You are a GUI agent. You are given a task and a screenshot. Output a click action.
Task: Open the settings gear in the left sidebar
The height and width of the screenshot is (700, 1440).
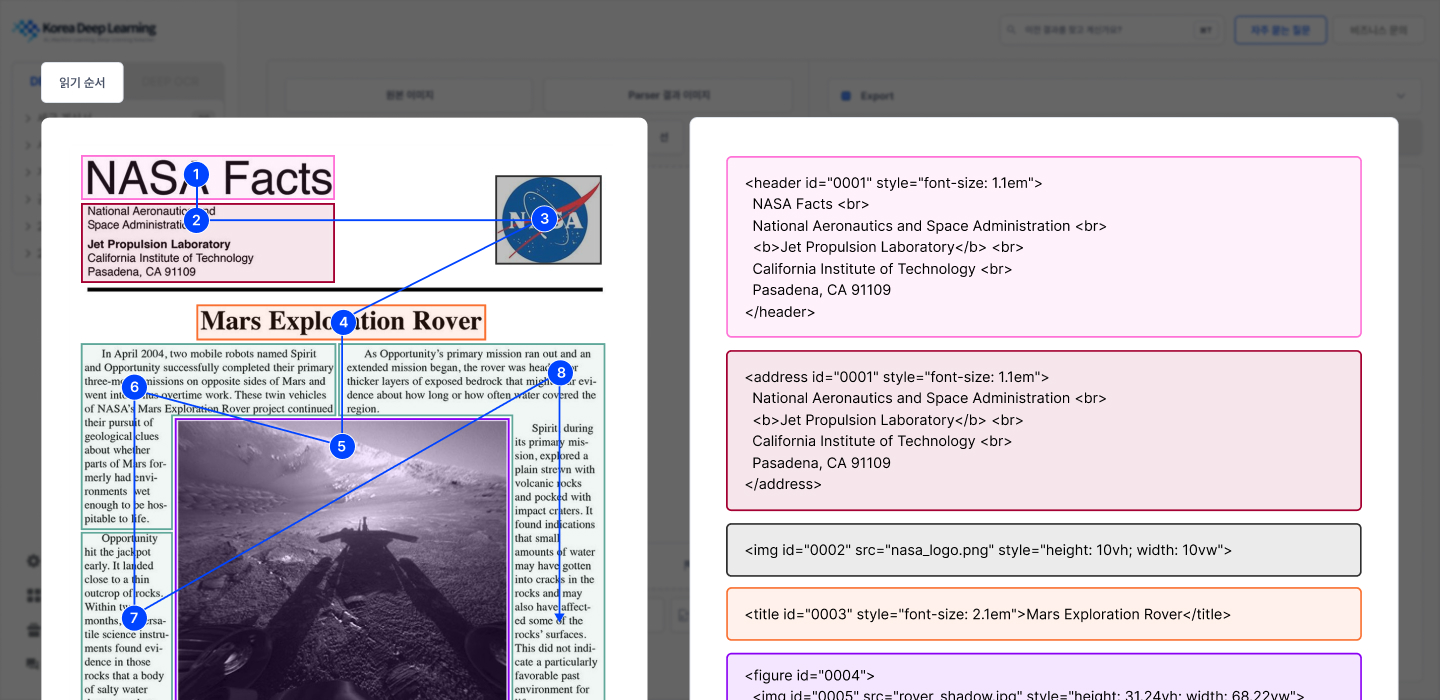pos(33,562)
